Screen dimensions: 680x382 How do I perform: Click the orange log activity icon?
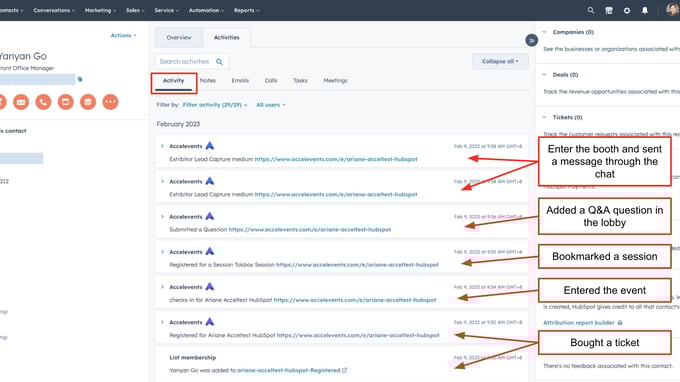(65, 102)
